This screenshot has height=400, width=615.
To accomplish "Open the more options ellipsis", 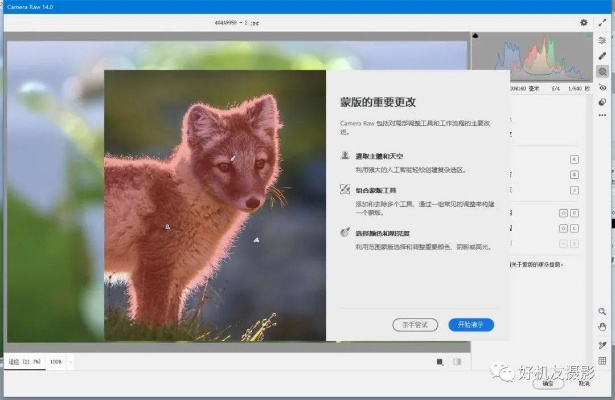I will (x=602, y=117).
